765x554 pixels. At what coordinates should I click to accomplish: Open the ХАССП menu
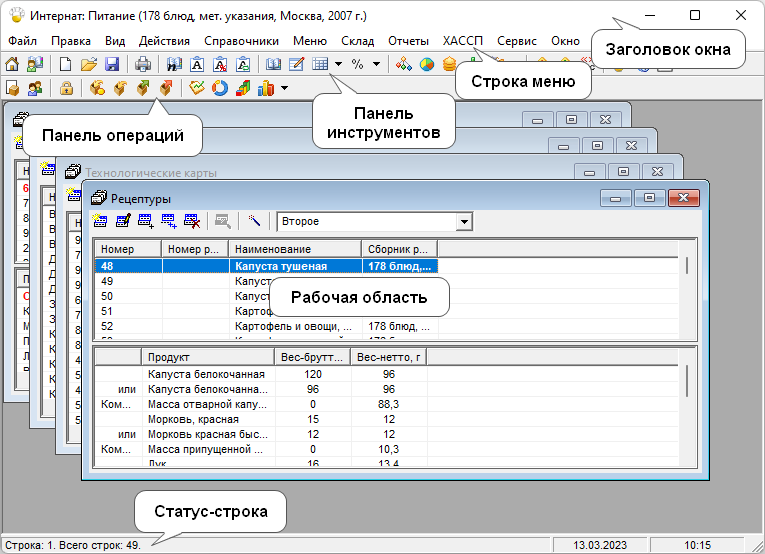point(463,41)
